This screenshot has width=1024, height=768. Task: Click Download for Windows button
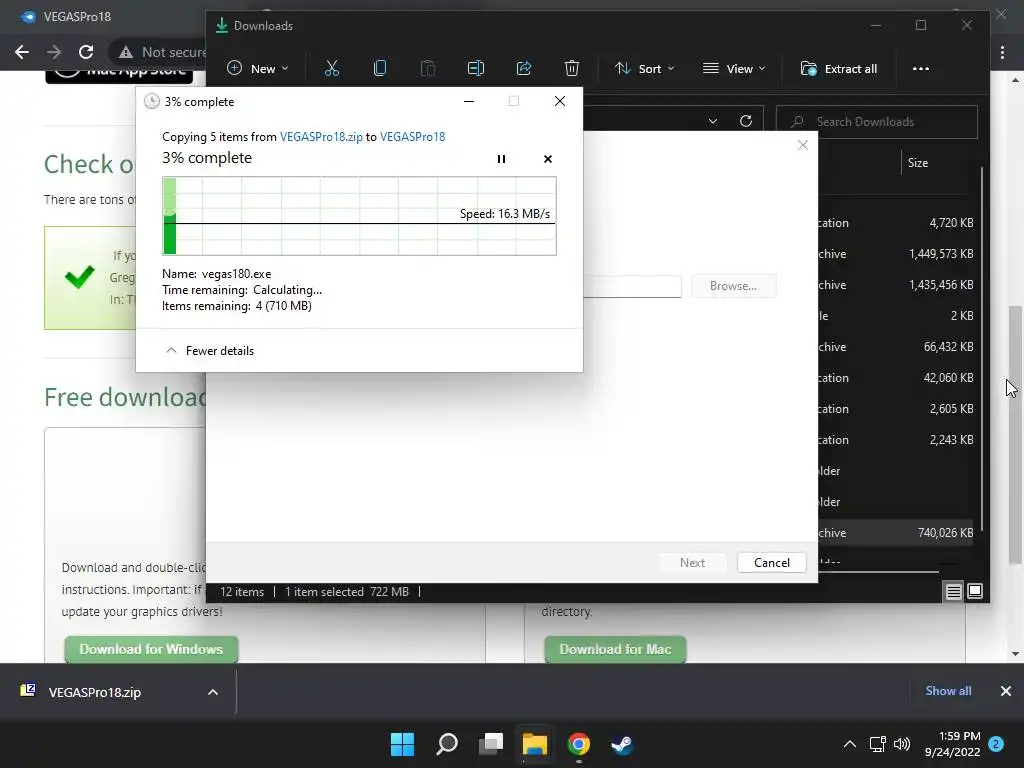point(151,649)
